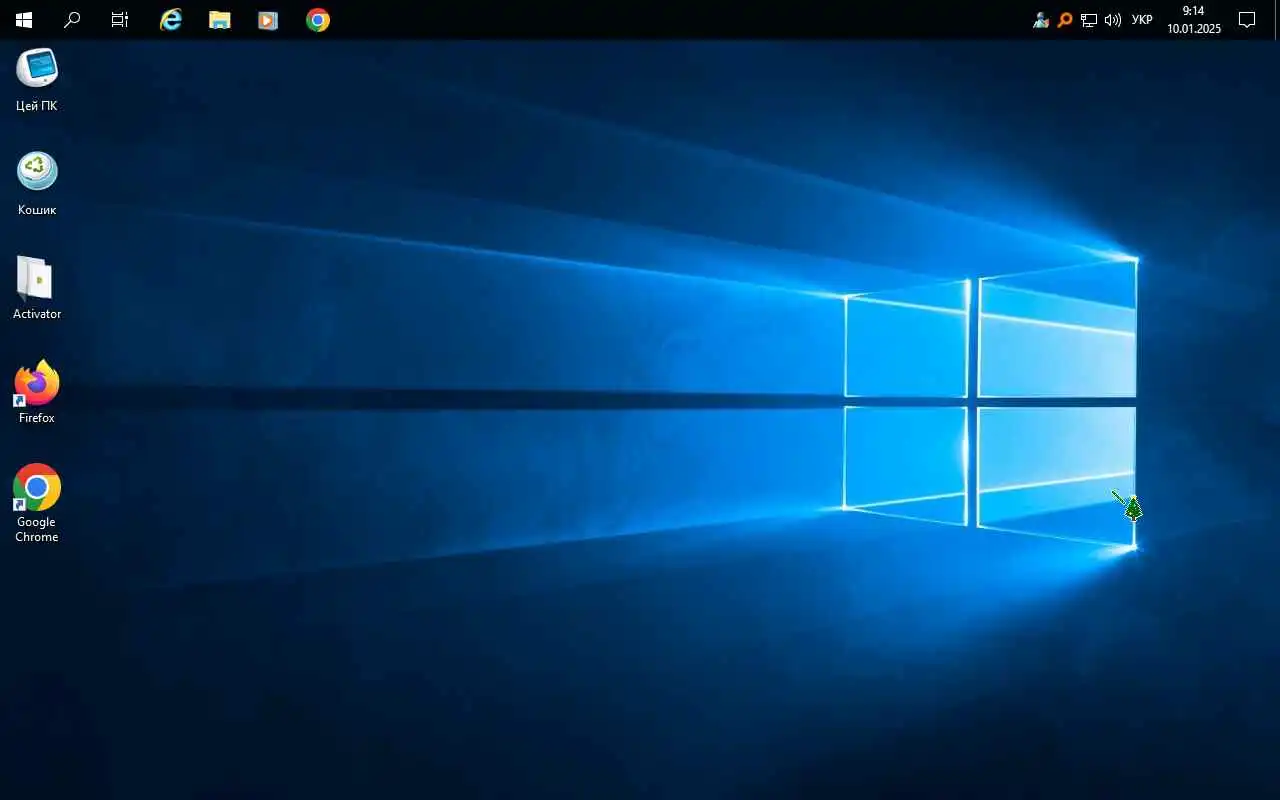The height and width of the screenshot is (800, 1280).
Task: Open the clock showing 9:14
Action: (x=1194, y=20)
